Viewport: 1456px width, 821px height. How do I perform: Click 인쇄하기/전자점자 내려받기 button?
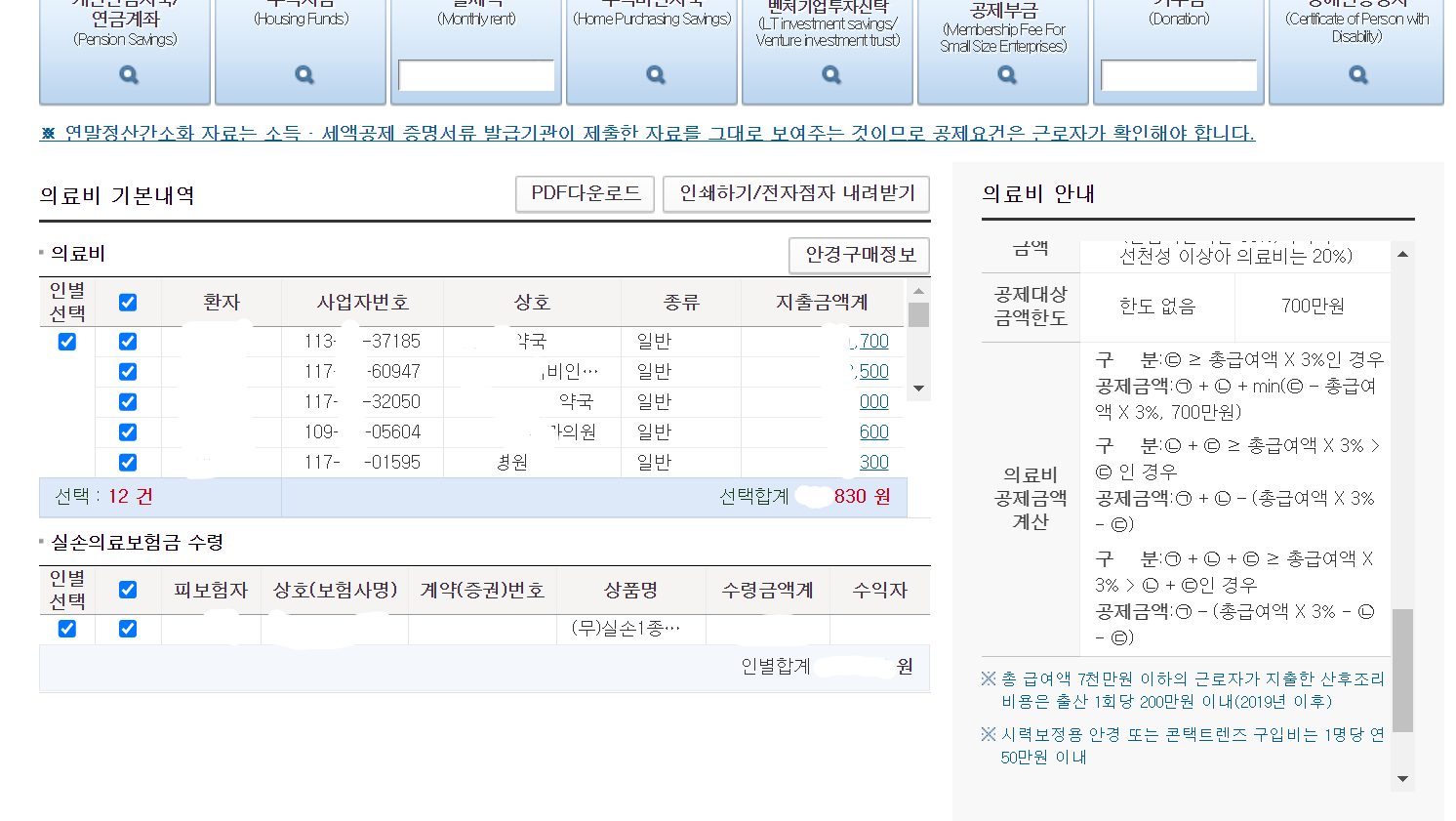(796, 193)
